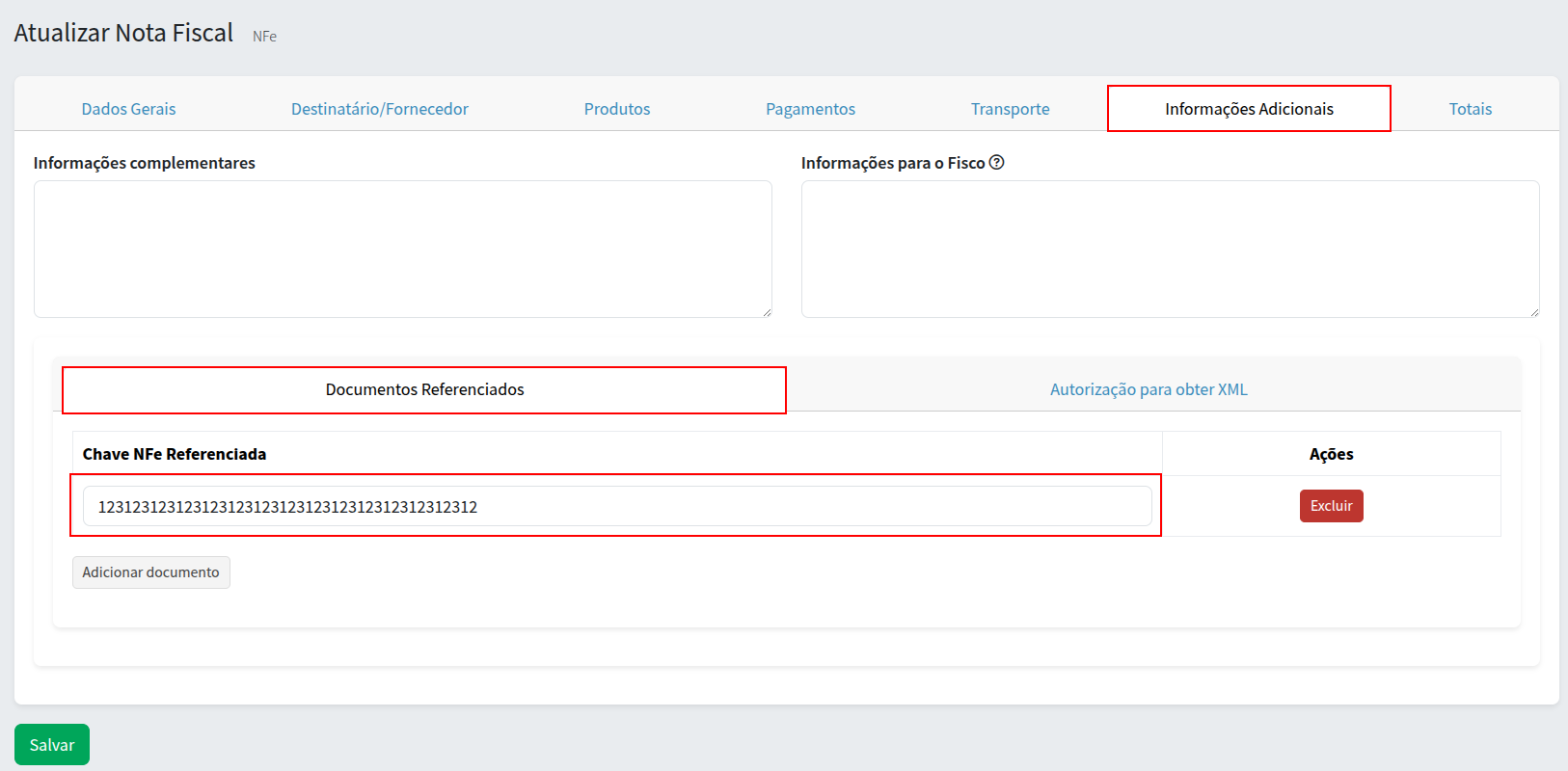Select the Informações Adicionais tab

click(x=1249, y=109)
